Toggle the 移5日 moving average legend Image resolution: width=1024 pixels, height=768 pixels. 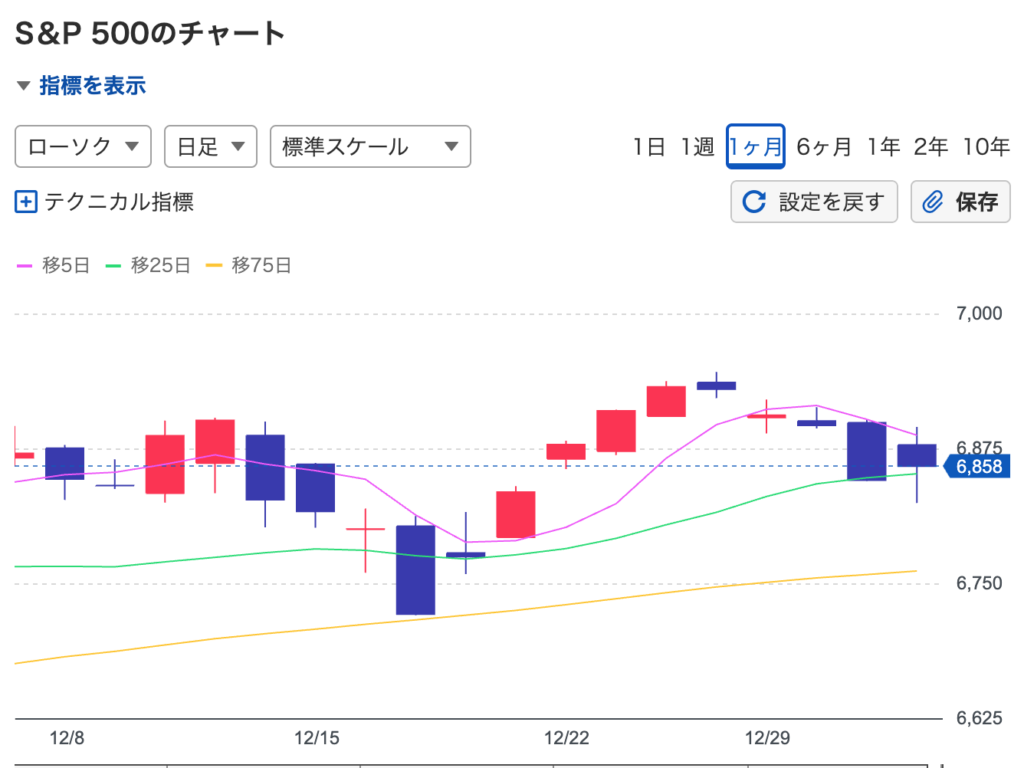tap(54, 265)
